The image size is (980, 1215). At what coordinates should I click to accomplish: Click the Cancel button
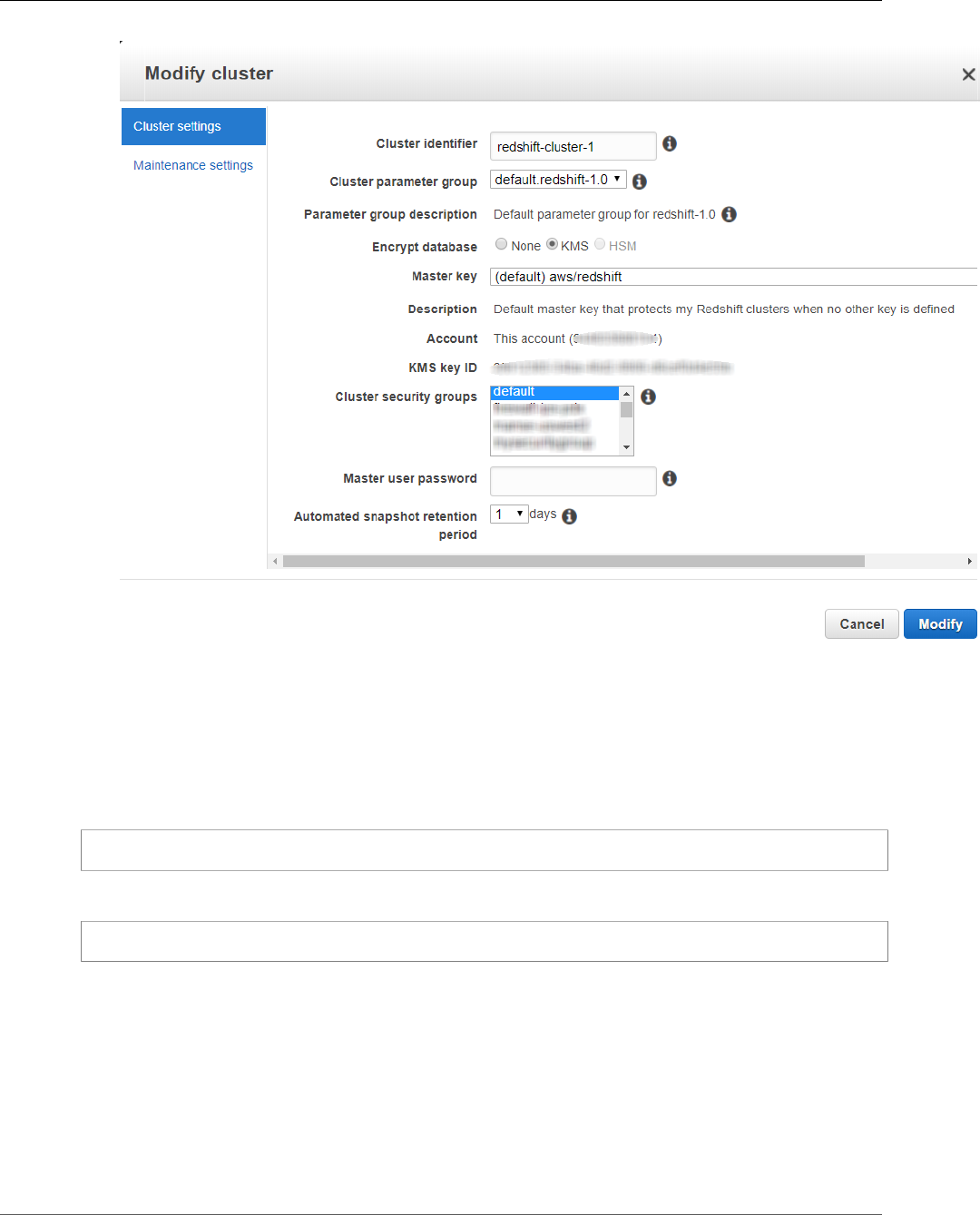point(861,624)
